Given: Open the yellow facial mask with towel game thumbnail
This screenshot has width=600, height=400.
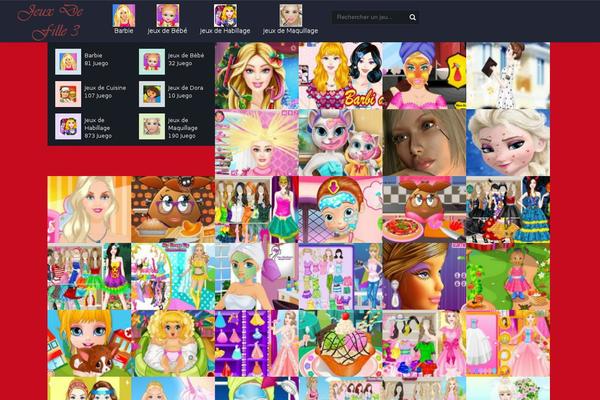Looking at the screenshot, I should [424, 76].
